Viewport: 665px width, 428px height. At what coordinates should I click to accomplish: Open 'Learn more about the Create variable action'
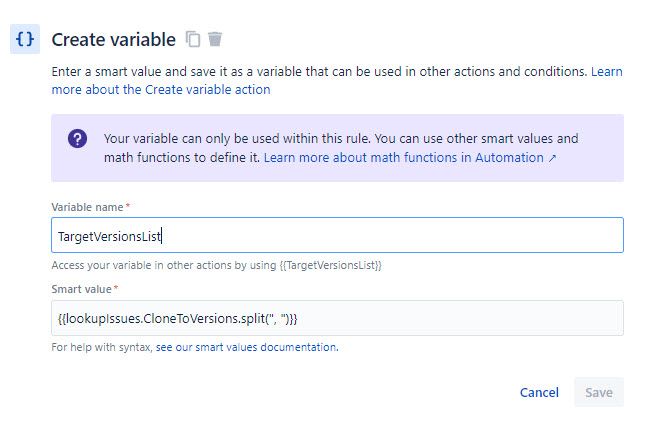click(160, 89)
